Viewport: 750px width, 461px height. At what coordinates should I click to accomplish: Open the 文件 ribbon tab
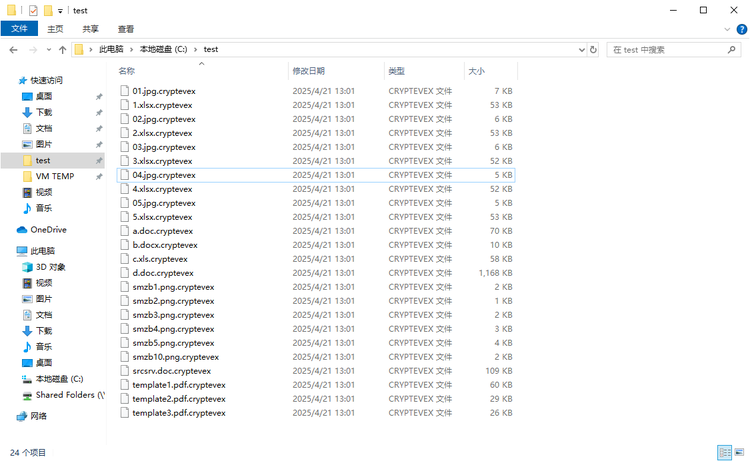(19, 29)
